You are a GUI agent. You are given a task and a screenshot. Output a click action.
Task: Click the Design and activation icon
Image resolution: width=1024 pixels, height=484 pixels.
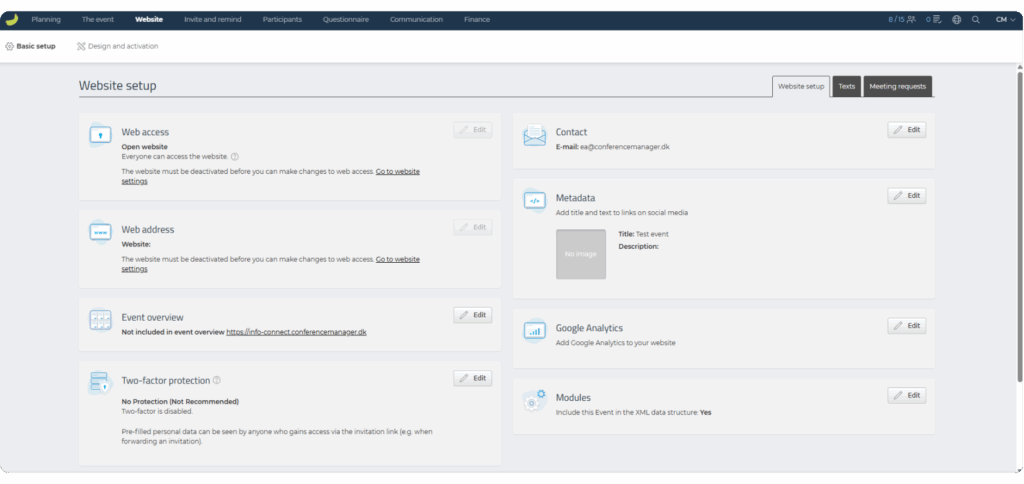[81, 46]
